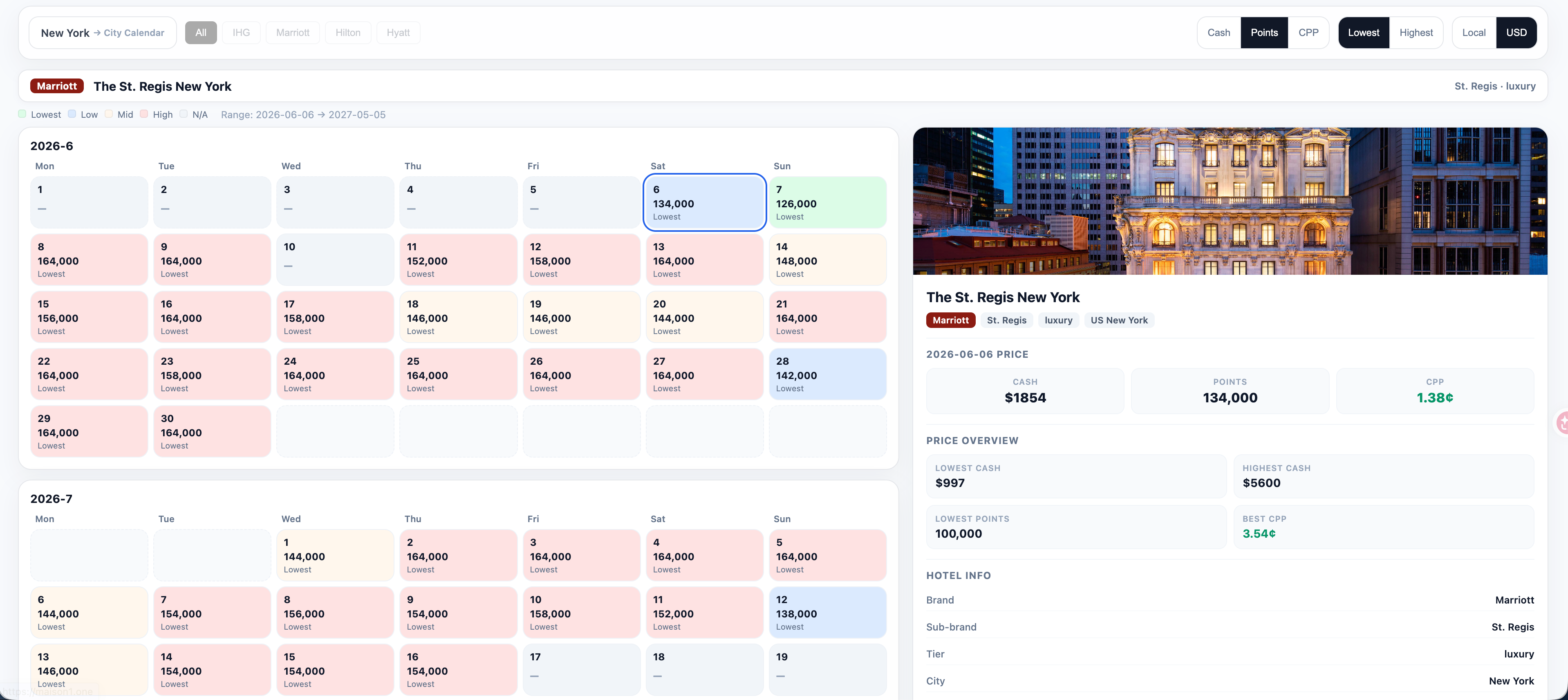This screenshot has height=700, width=1568.
Task: Select June 18 cell in 2026-6 calendar
Action: coord(458,316)
